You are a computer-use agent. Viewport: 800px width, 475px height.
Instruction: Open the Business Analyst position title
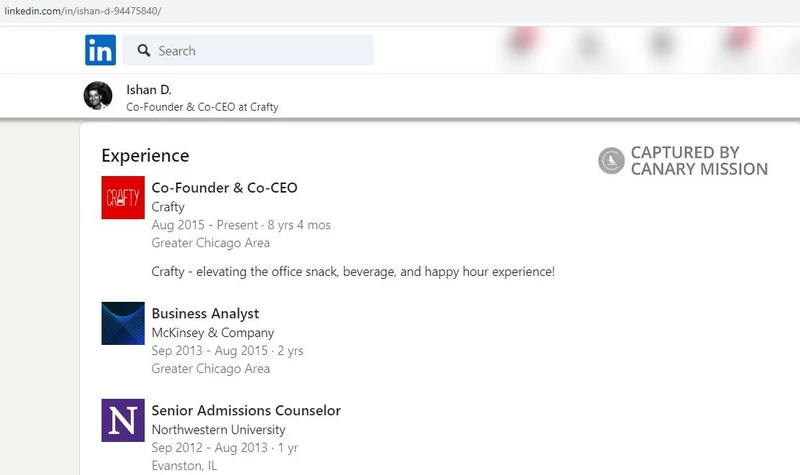pos(205,313)
